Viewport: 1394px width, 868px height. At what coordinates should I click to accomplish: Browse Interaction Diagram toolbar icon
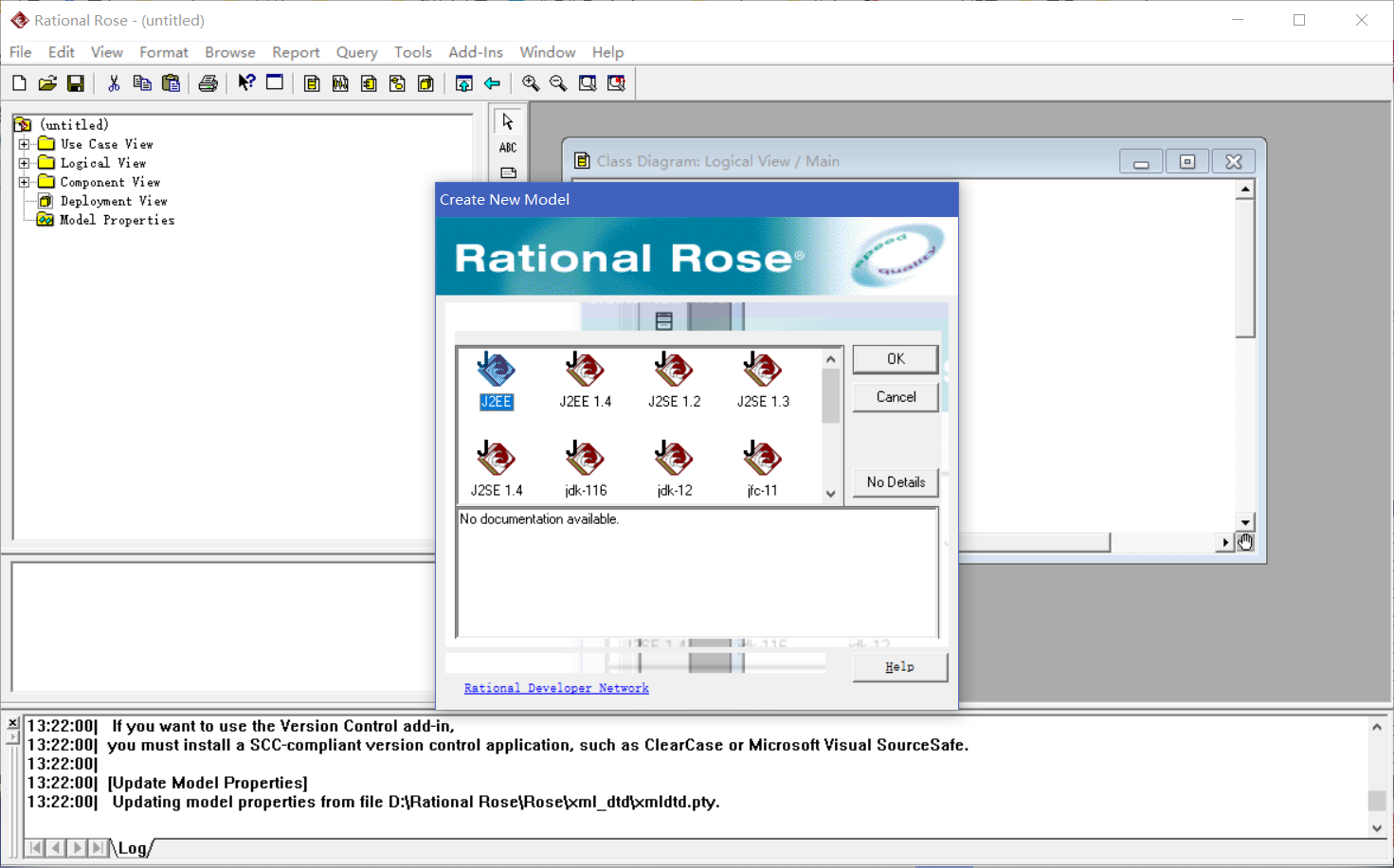340,83
